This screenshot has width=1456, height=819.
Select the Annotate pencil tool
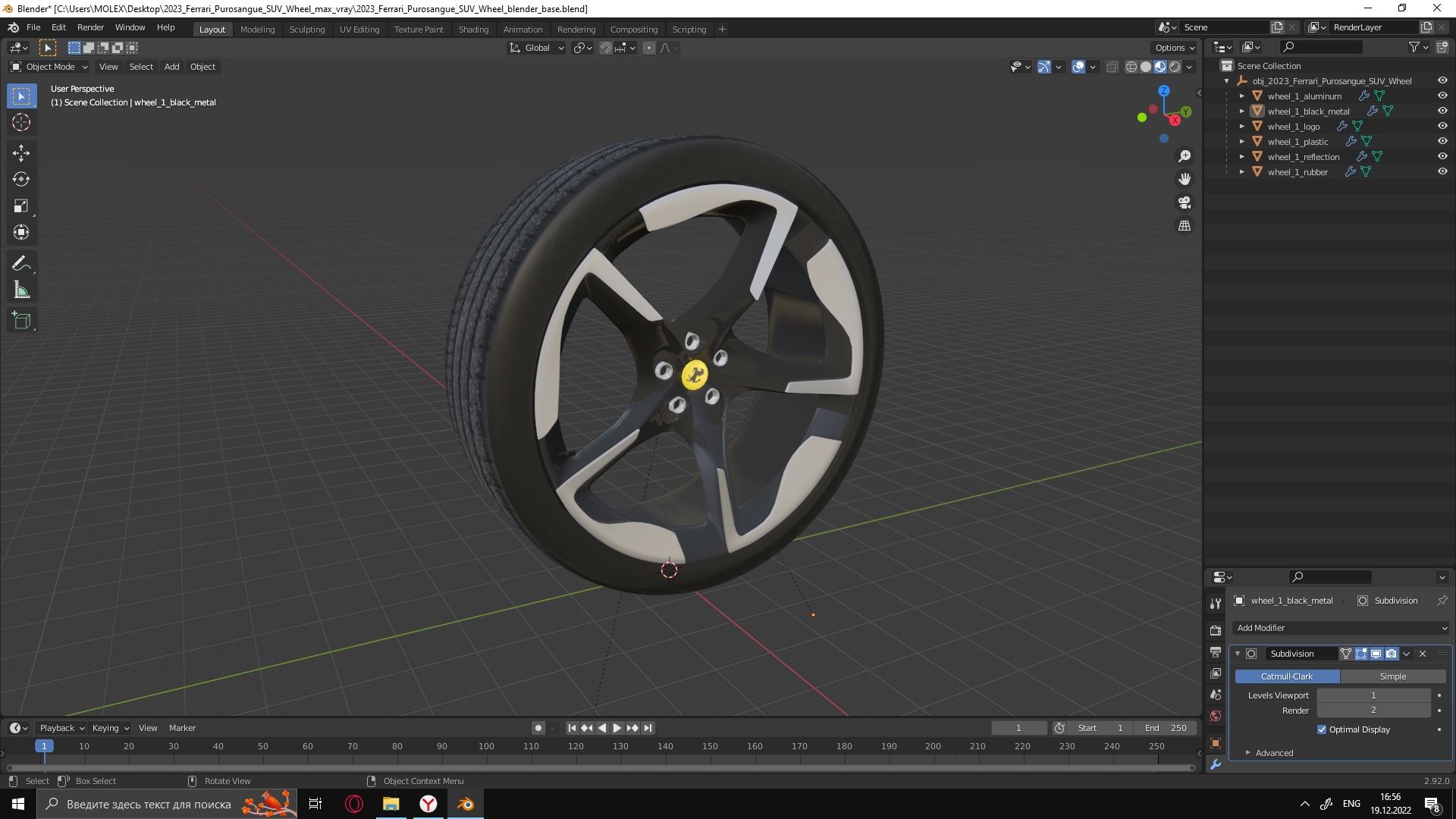(x=21, y=264)
